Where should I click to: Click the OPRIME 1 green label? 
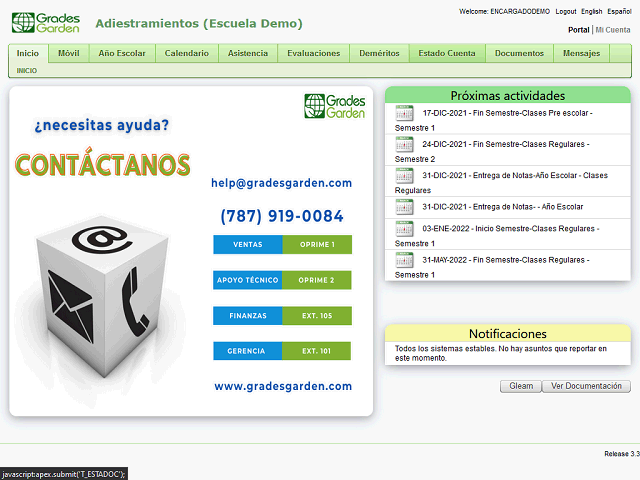[317, 244]
